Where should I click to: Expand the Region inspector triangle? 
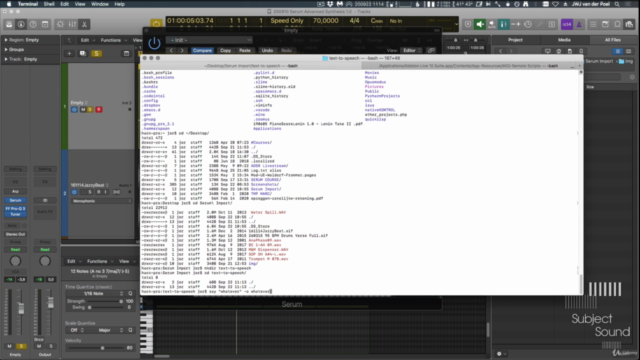click(x=6, y=40)
